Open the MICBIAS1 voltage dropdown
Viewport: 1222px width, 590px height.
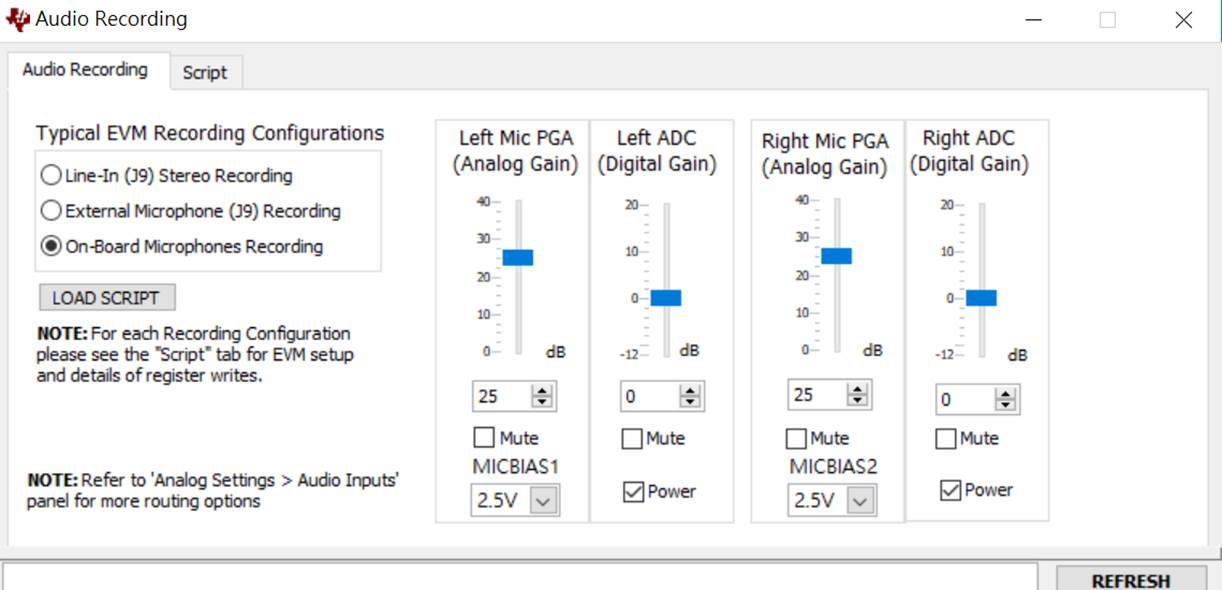[543, 501]
